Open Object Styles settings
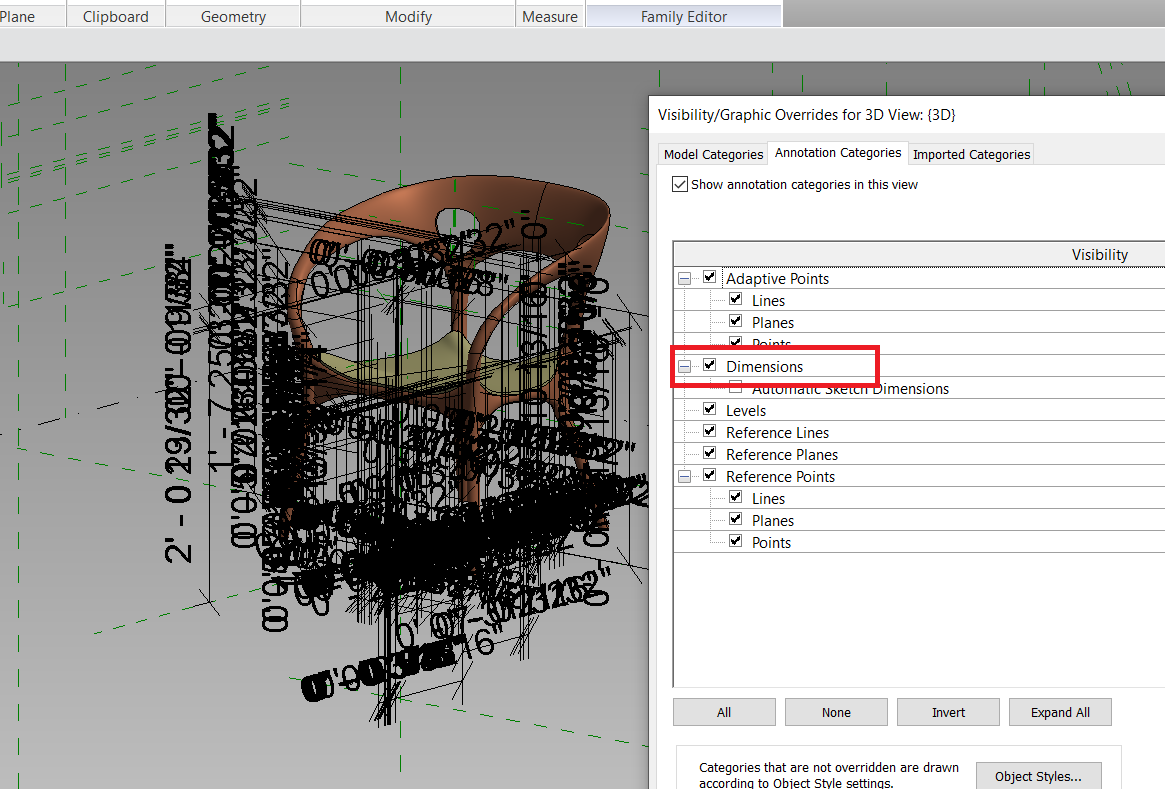Screen dimensions: 1165x789 pyautogui.click(x=1039, y=776)
